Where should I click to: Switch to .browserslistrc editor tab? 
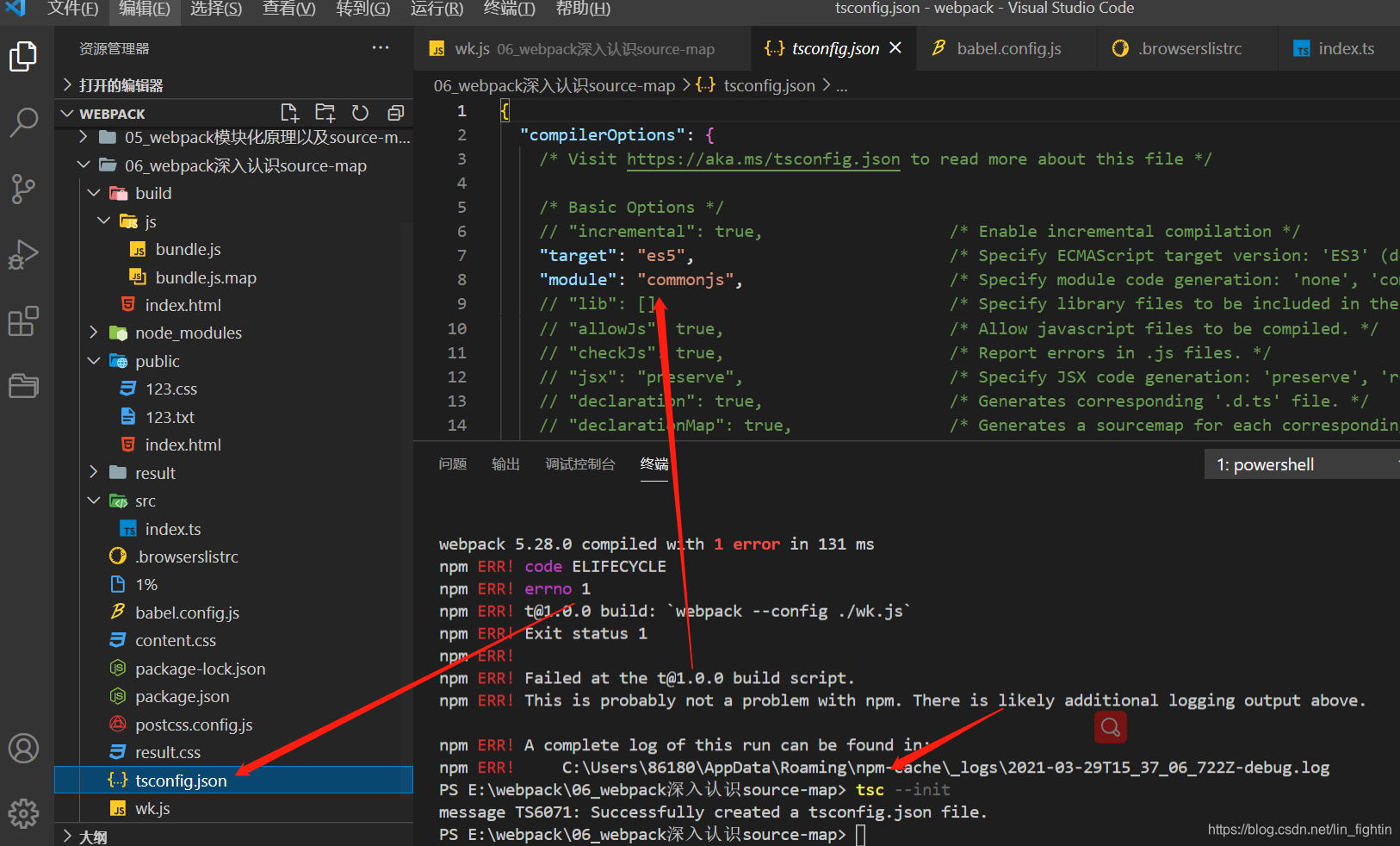pyautogui.click(x=1187, y=48)
